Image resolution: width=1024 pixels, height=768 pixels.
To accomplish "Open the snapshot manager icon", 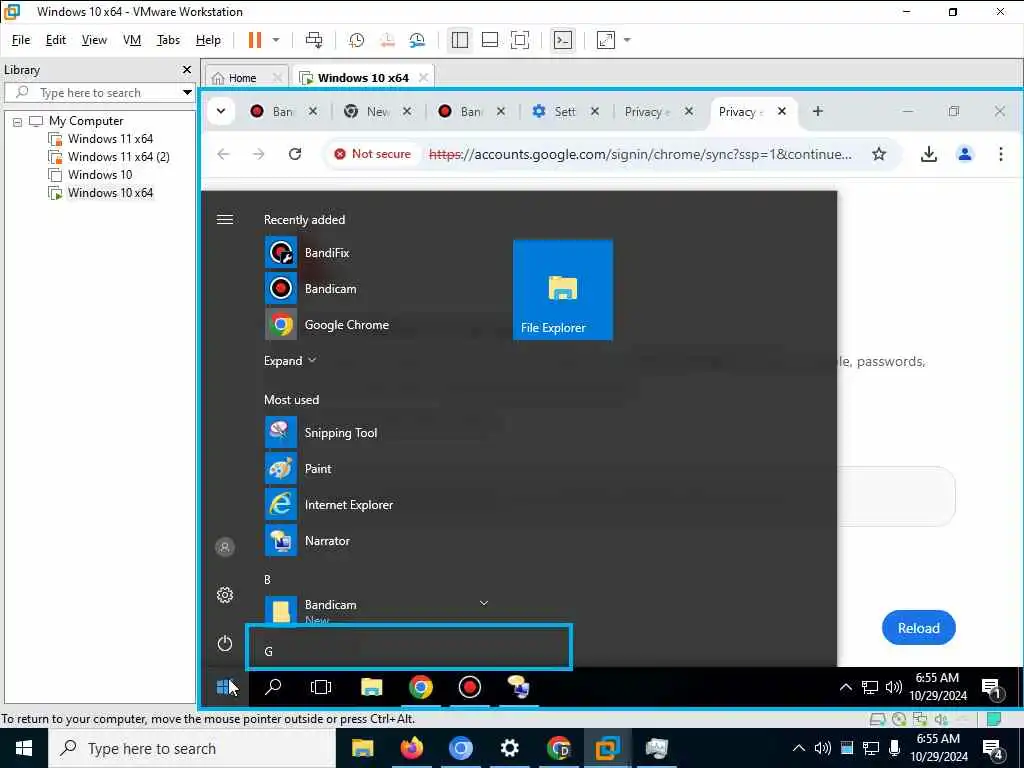I will tap(417, 40).
